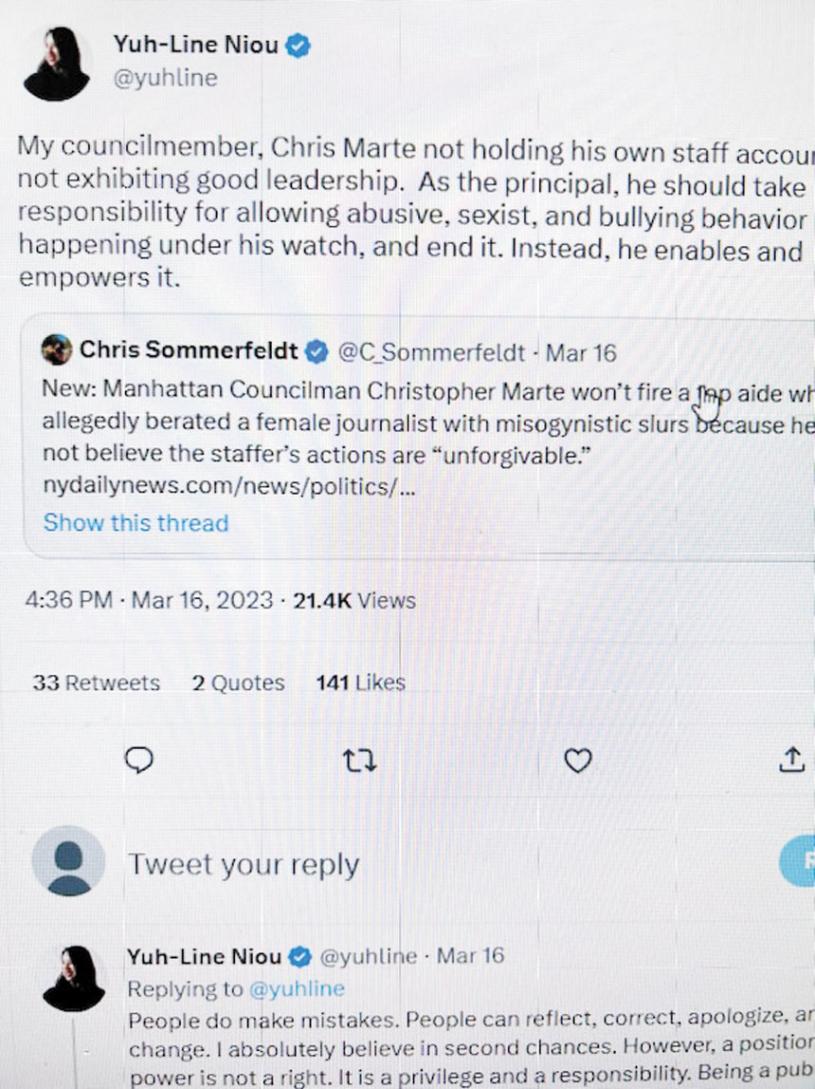Click Yuh-Line Niou's verified badge in header
Image resolution: width=815 pixels, height=1089 pixels.
click(298, 45)
